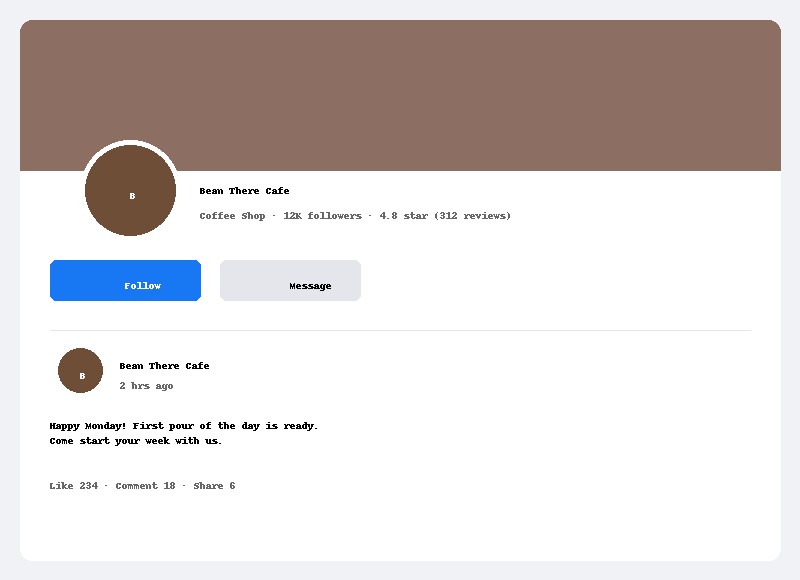Click the 'Come start your week with us.' line
800x580 pixels.
136,441
